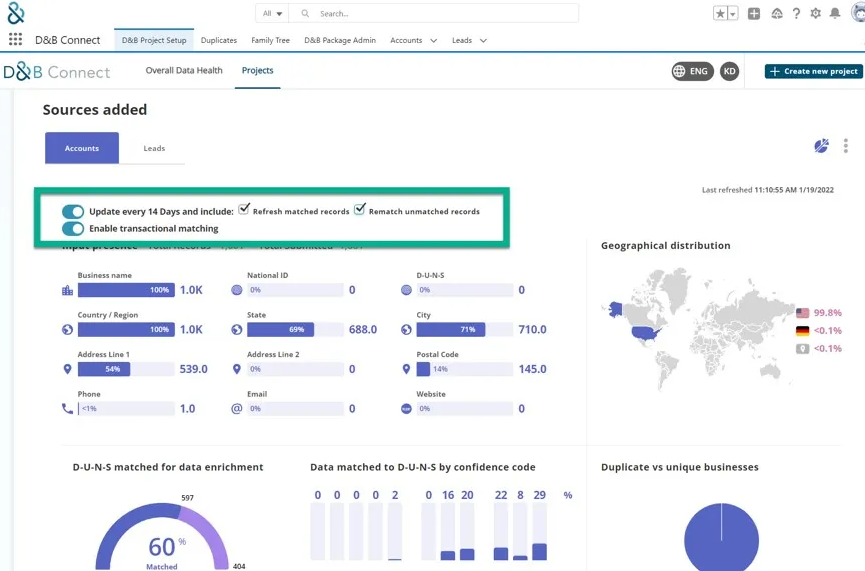
Task: Click the Website www icon
Action: 406,409
